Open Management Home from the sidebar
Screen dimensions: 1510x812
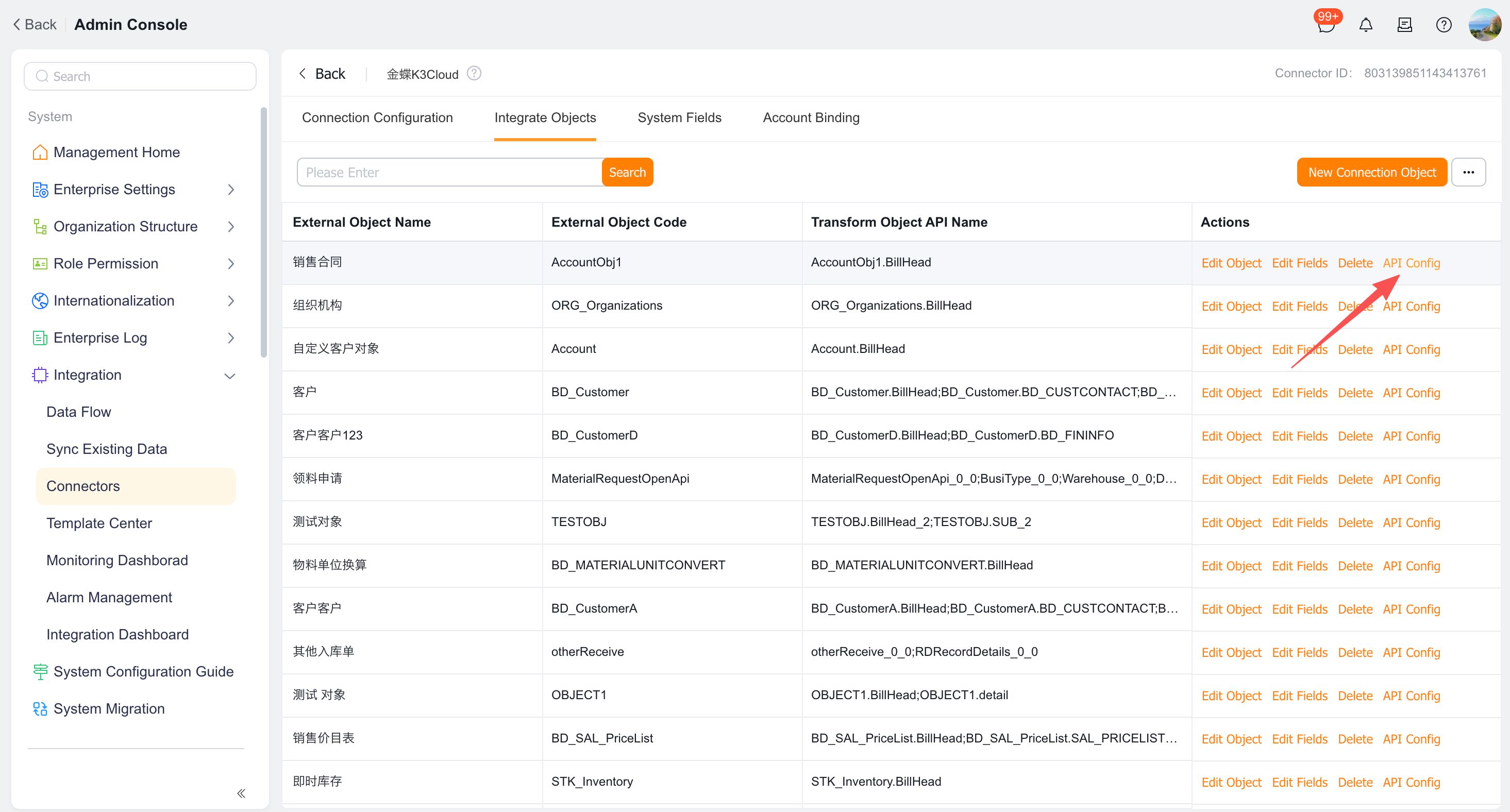click(x=116, y=153)
